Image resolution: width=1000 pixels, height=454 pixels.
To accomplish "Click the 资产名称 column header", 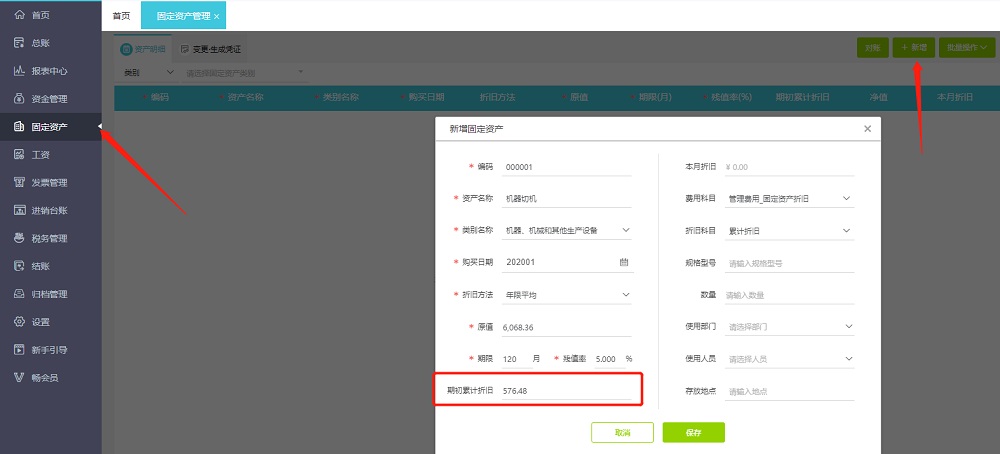I will click(246, 98).
